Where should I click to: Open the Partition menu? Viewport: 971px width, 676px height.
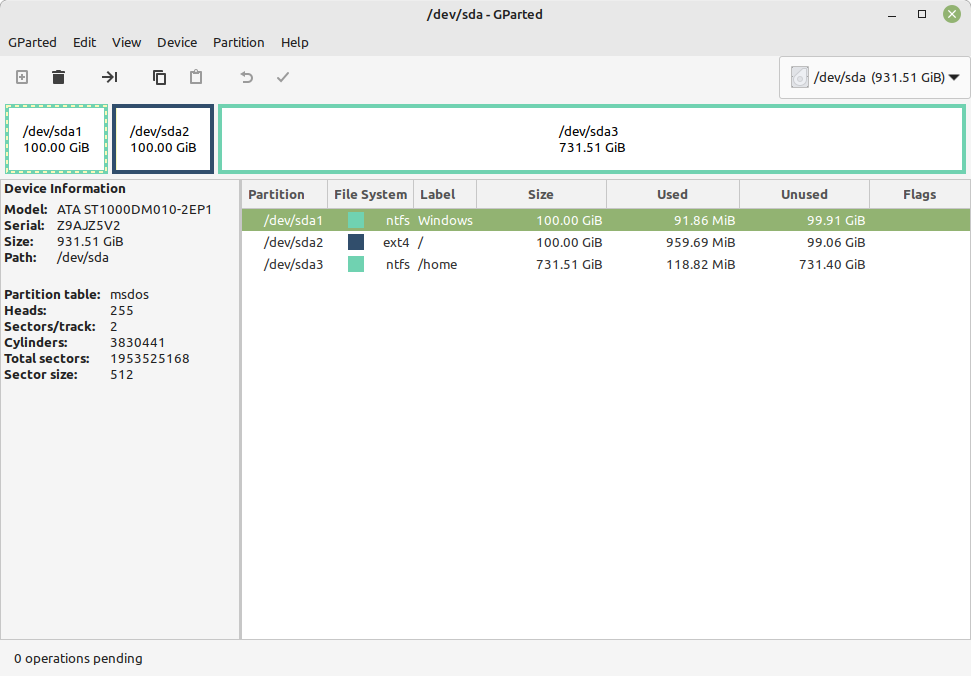tap(238, 42)
